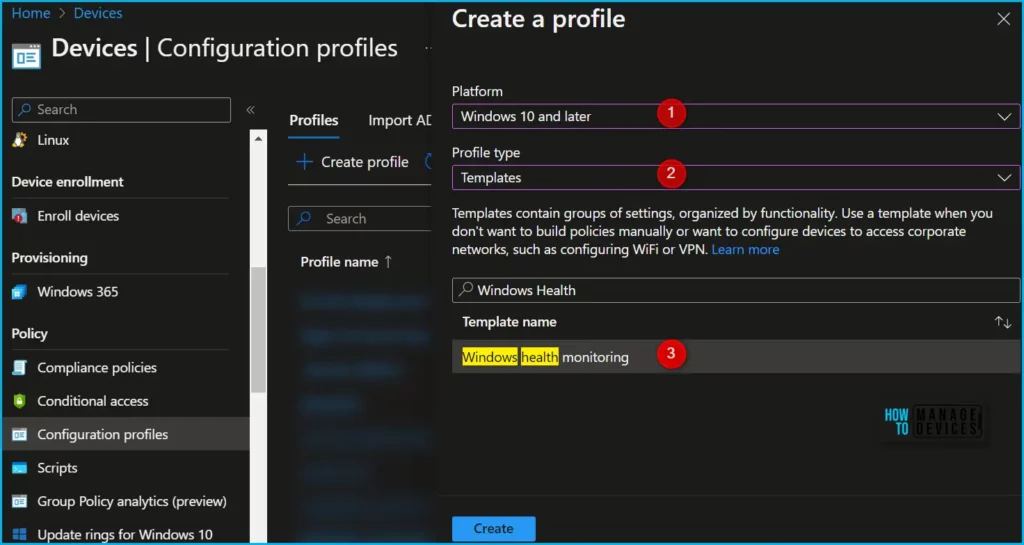Open Group Policy analytics (preview)

coord(132,502)
